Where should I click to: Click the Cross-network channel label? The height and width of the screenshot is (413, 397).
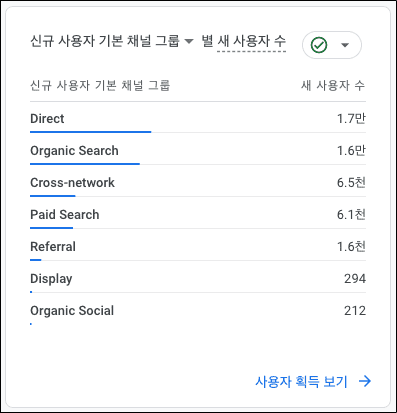(x=72, y=183)
